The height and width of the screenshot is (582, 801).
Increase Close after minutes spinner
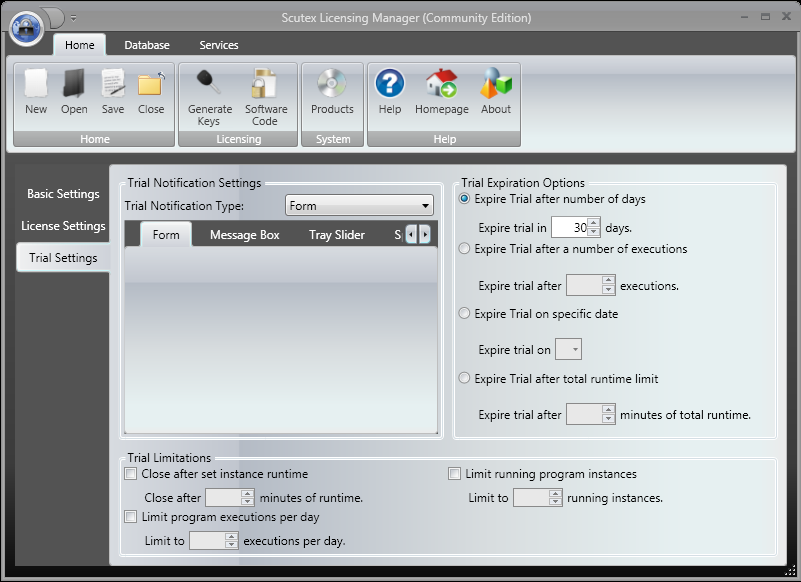click(x=247, y=493)
